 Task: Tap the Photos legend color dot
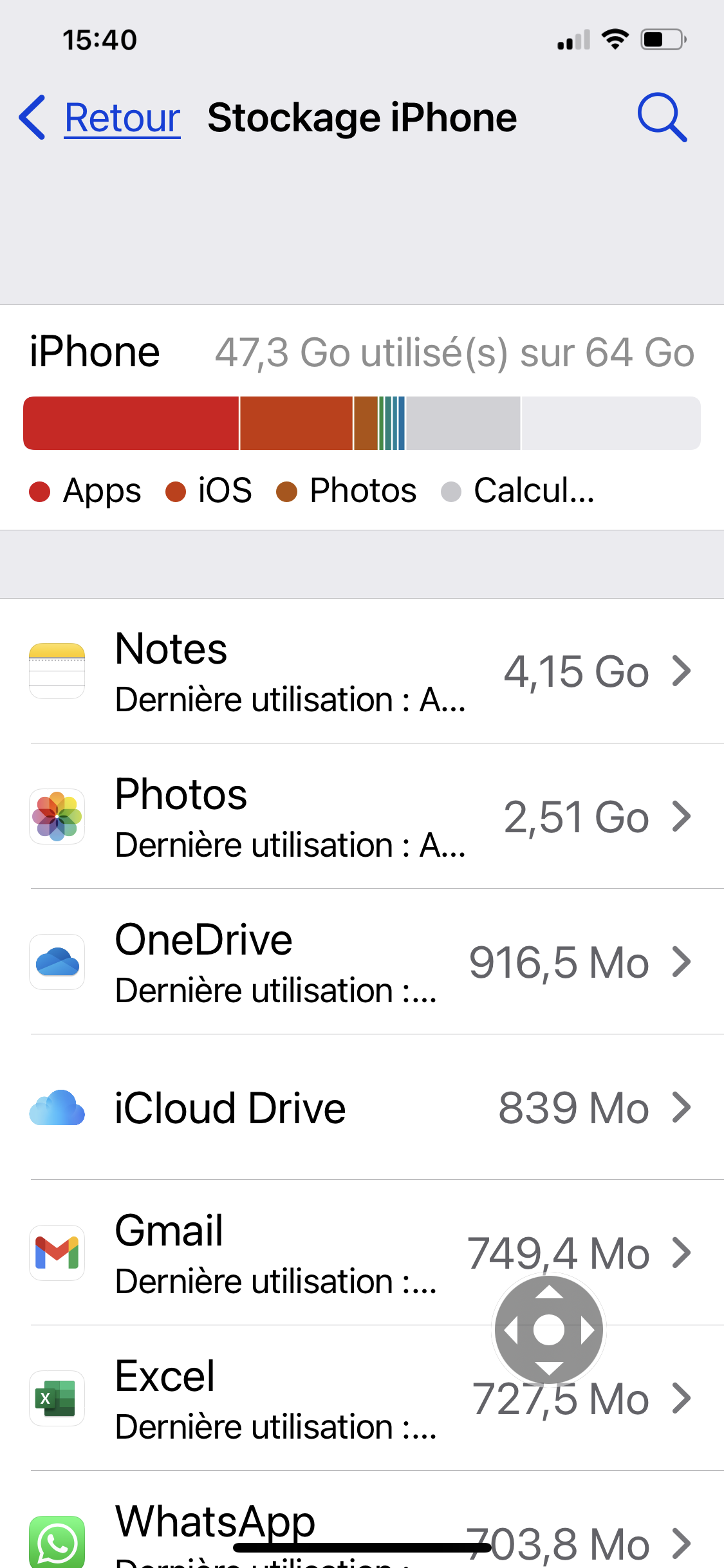[286, 492]
